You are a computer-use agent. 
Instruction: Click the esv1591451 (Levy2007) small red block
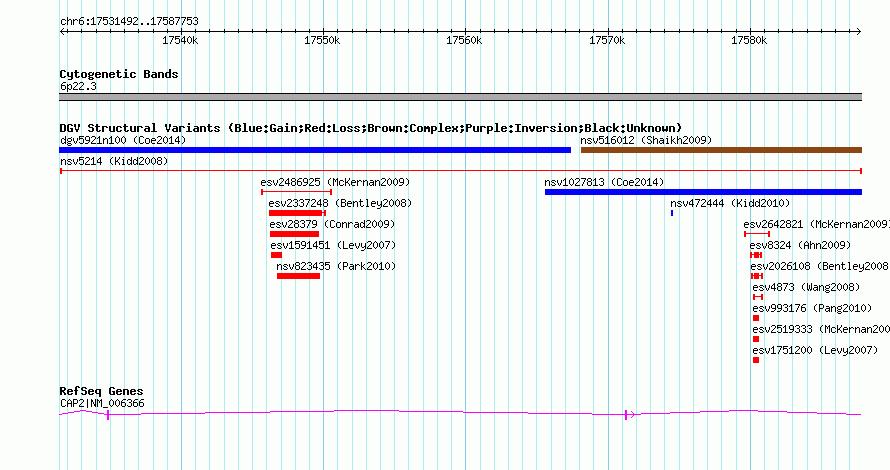pyautogui.click(x=276, y=255)
